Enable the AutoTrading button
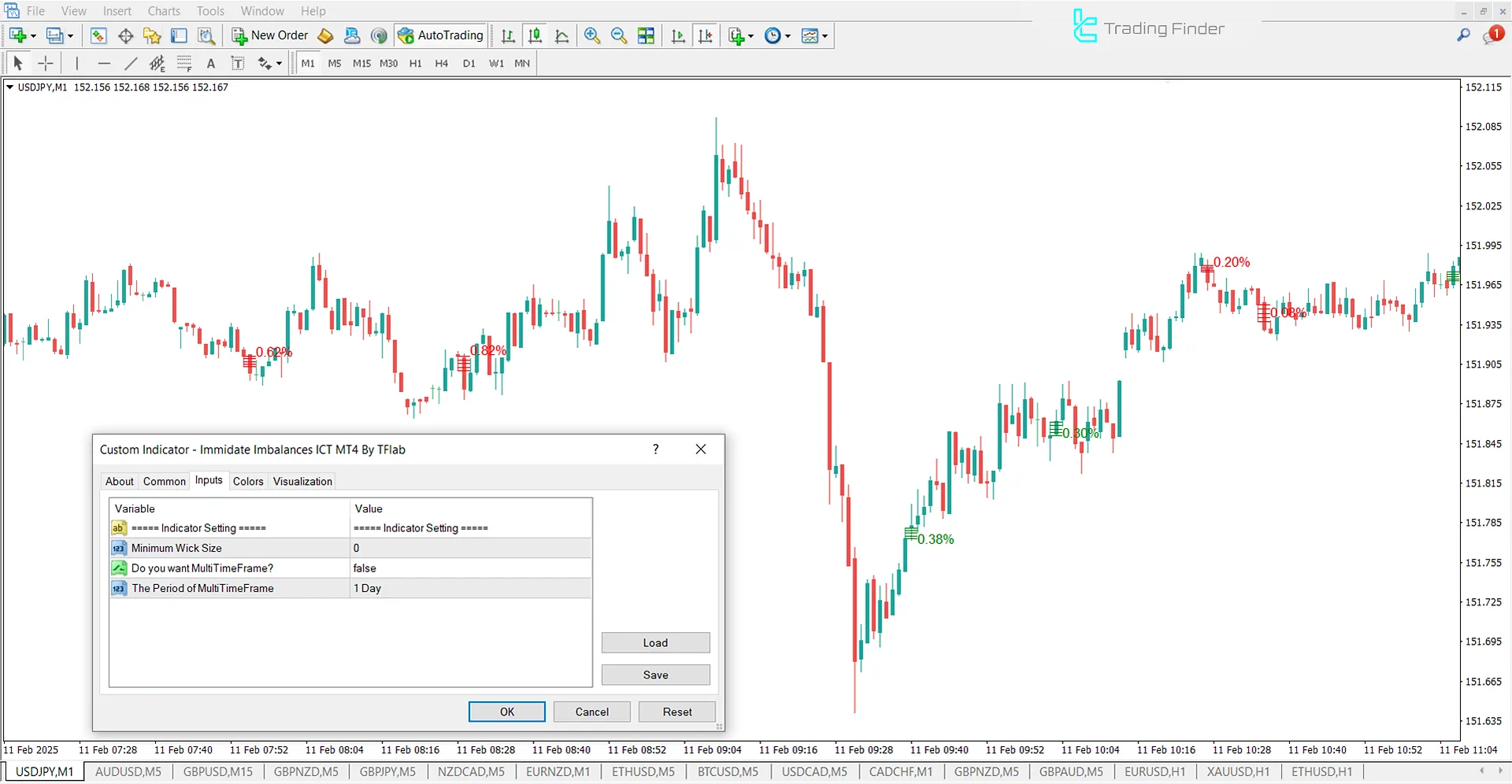This screenshot has height=784, width=1512. [440, 35]
